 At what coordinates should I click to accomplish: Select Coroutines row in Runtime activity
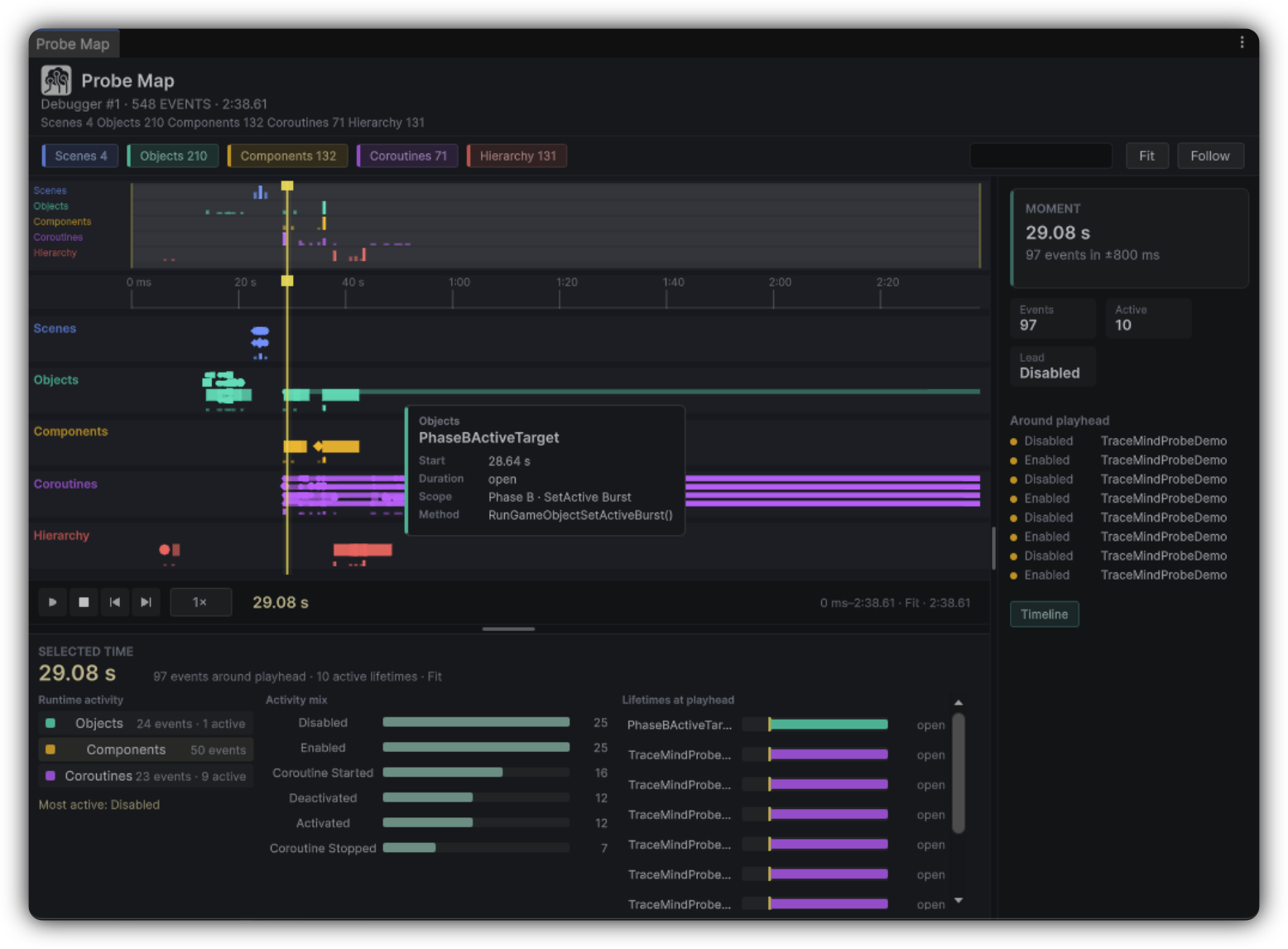tap(146, 777)
